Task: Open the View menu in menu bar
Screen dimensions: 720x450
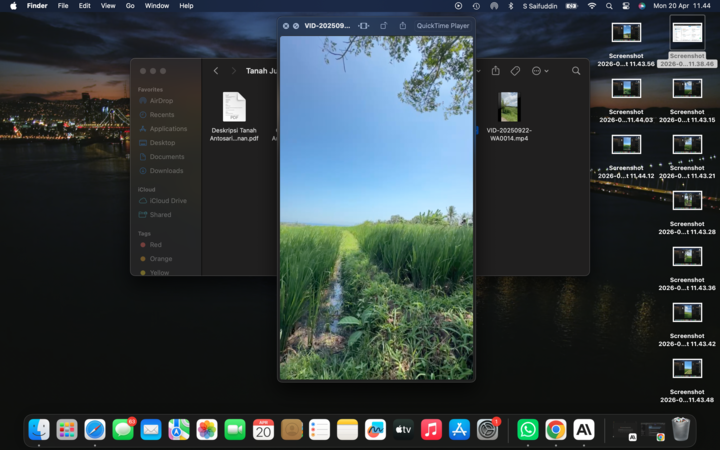Action: (107, 6)
